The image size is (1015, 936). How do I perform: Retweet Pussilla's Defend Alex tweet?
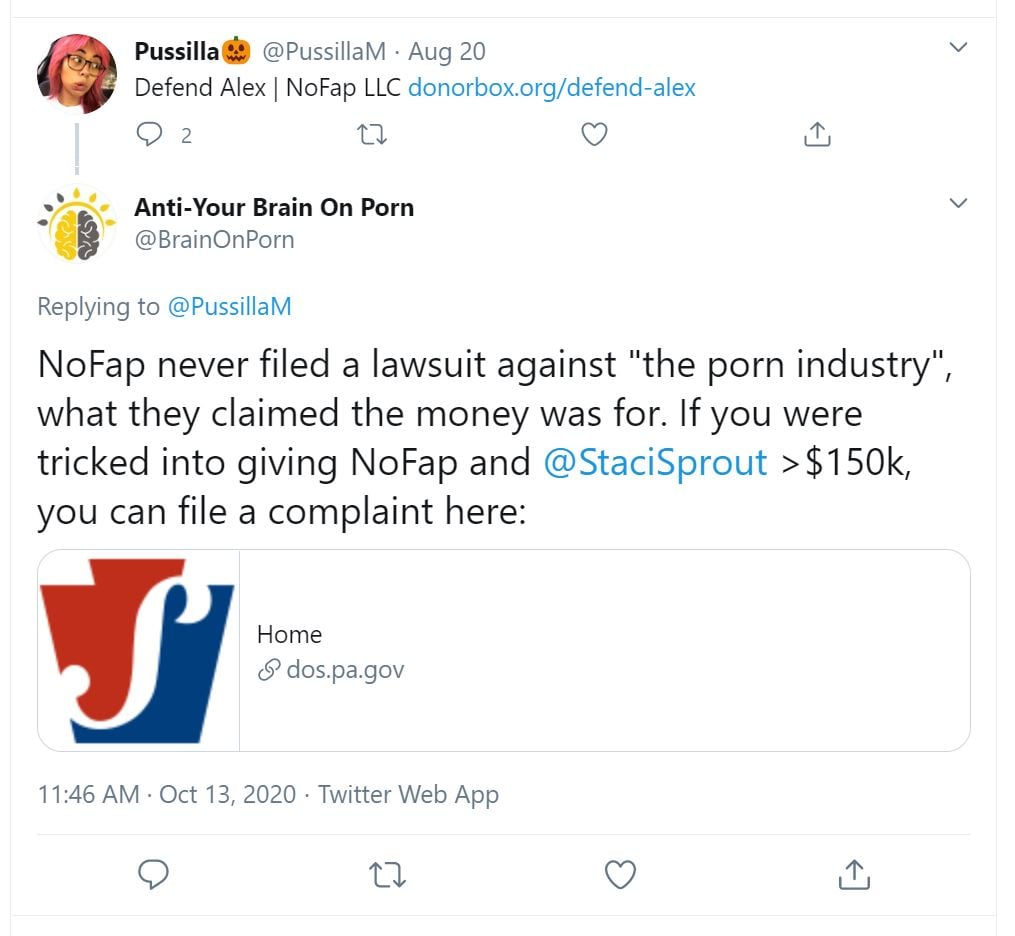click(x=372, y=135)
